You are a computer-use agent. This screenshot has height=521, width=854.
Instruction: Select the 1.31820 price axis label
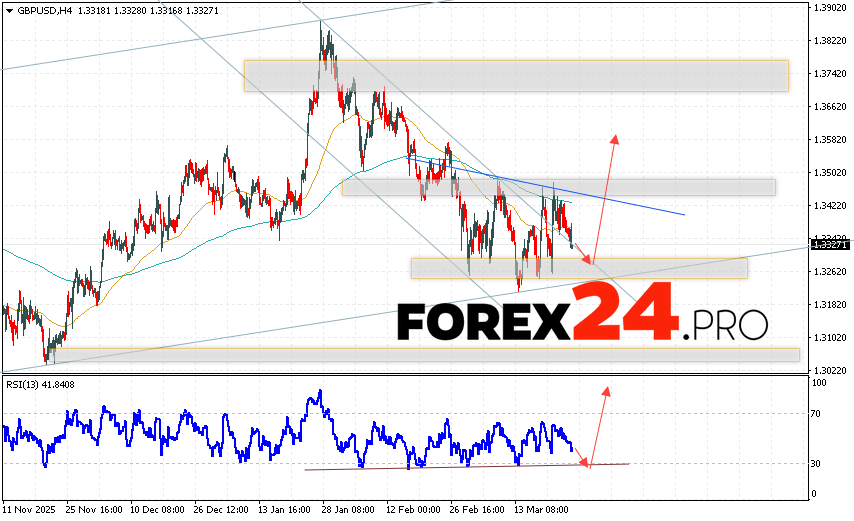830,304
